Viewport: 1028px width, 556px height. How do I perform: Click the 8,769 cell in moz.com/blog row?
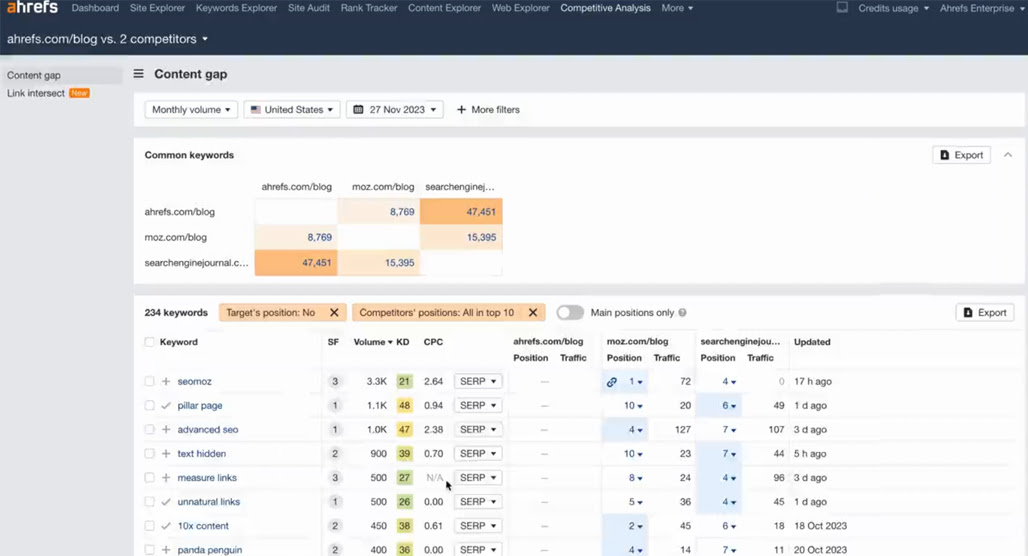click(296, 237)
